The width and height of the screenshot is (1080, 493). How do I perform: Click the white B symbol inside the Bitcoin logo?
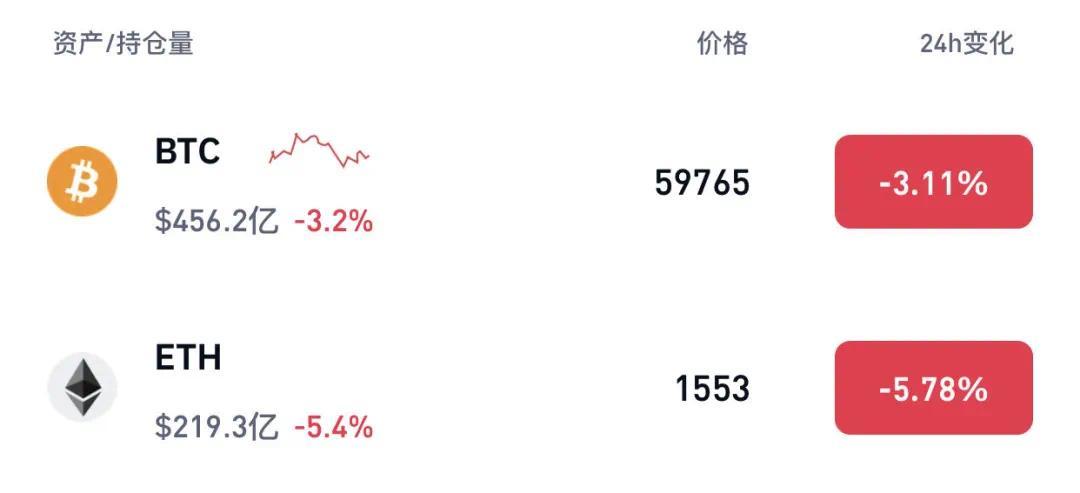(x=82, y=182)
